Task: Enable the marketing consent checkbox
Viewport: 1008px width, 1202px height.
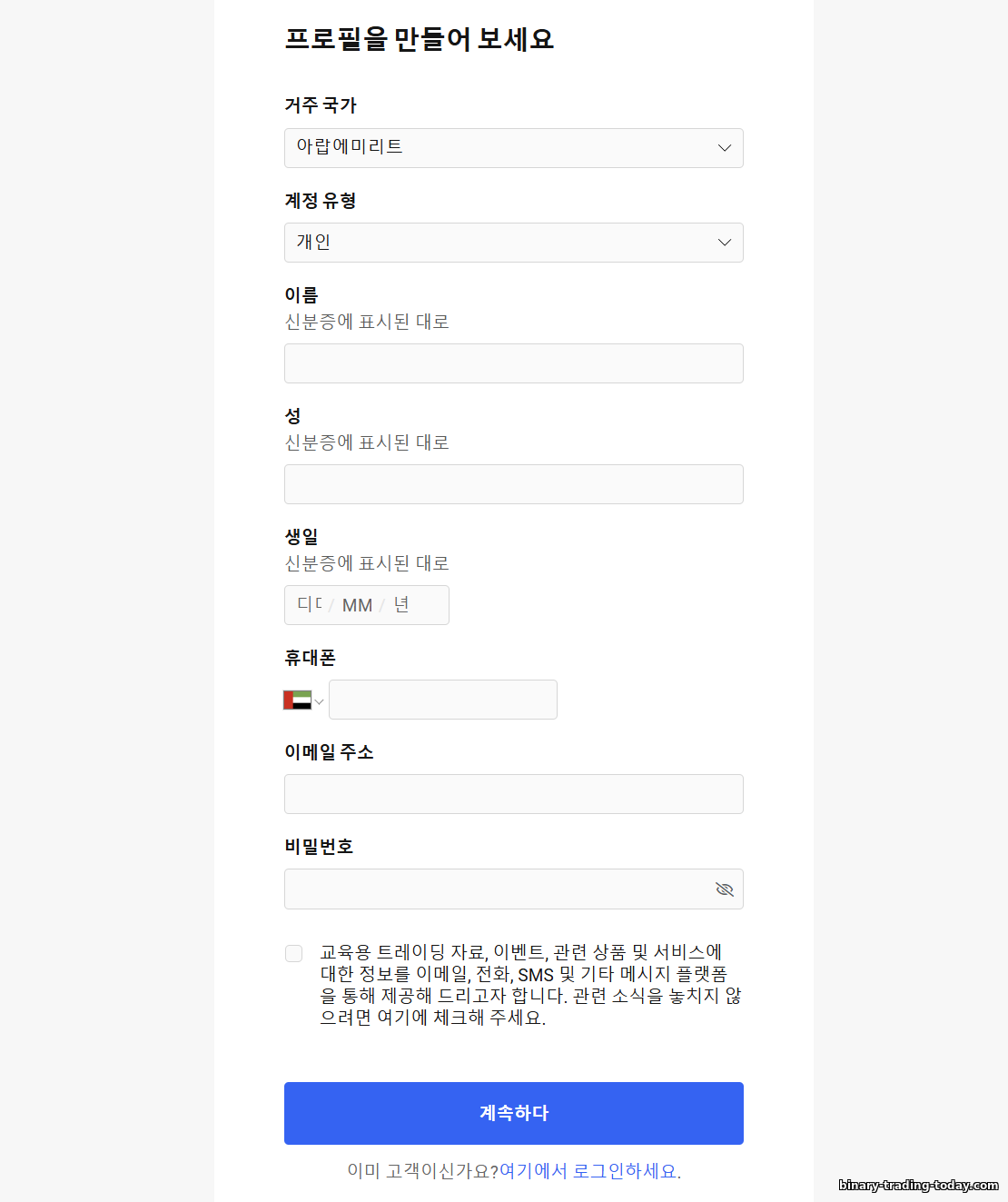Action: tap(293, 953)
